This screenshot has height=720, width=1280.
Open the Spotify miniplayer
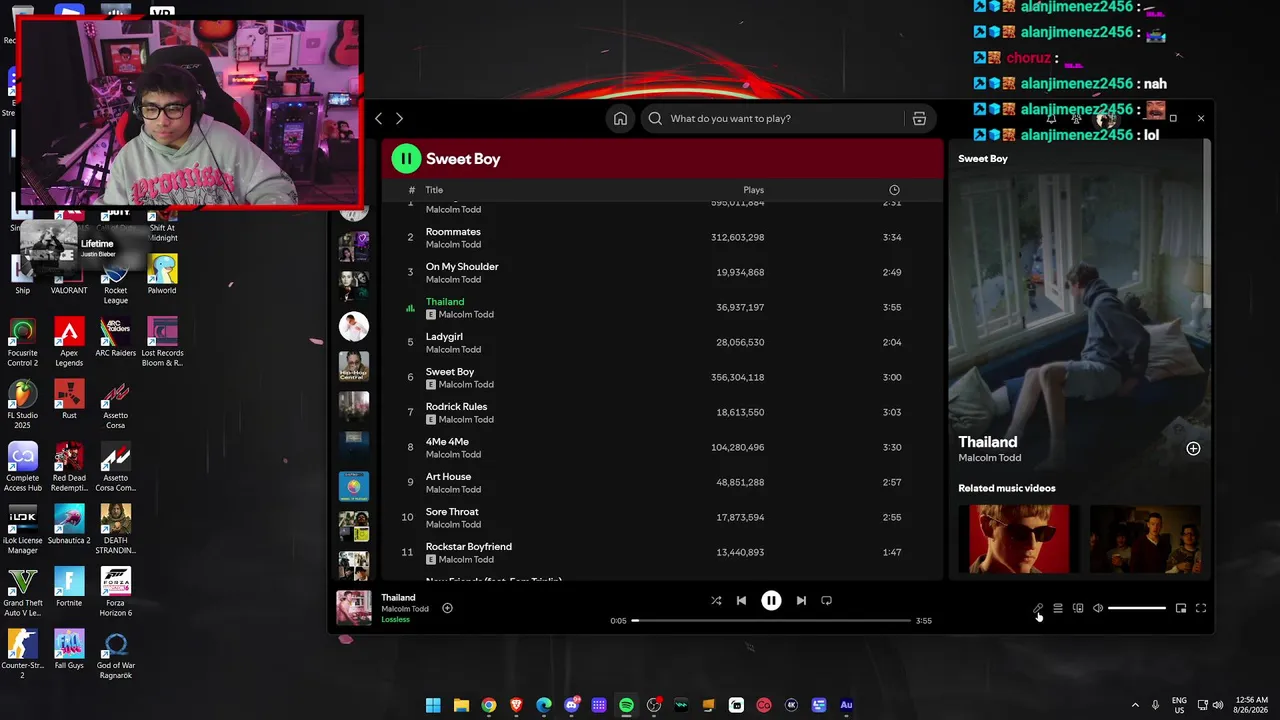tap(1181, 608)
